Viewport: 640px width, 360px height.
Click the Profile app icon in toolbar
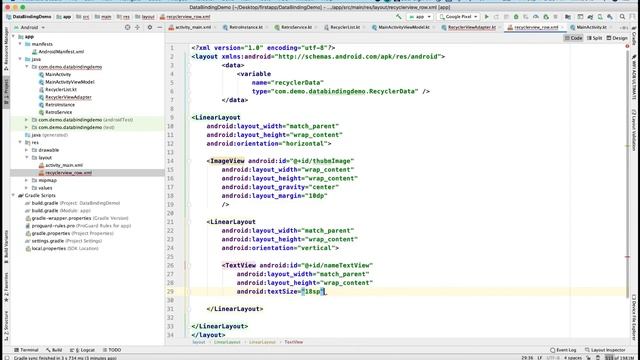coord(536,17)
